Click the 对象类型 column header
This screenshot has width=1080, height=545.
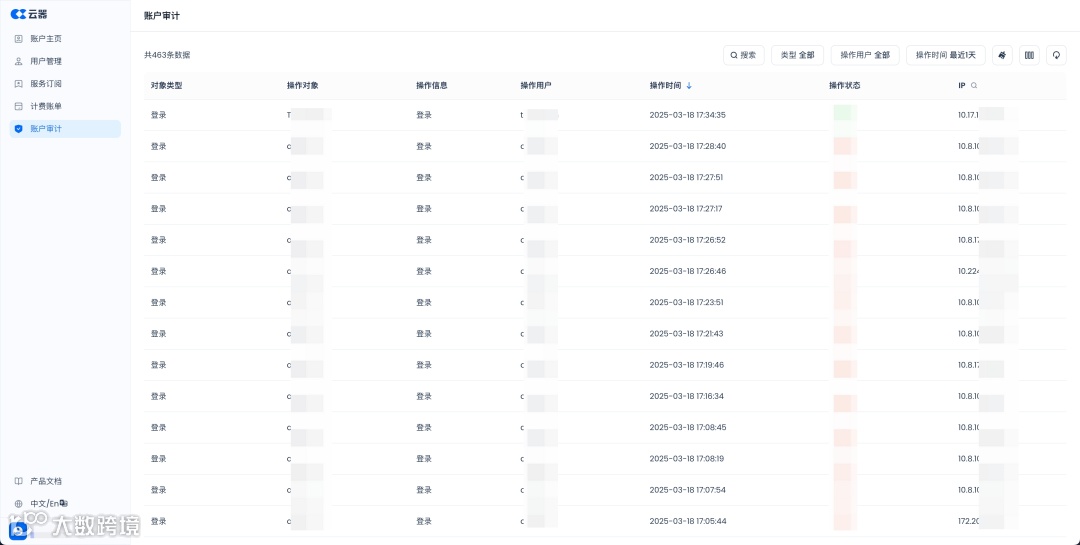coord(167,86)
